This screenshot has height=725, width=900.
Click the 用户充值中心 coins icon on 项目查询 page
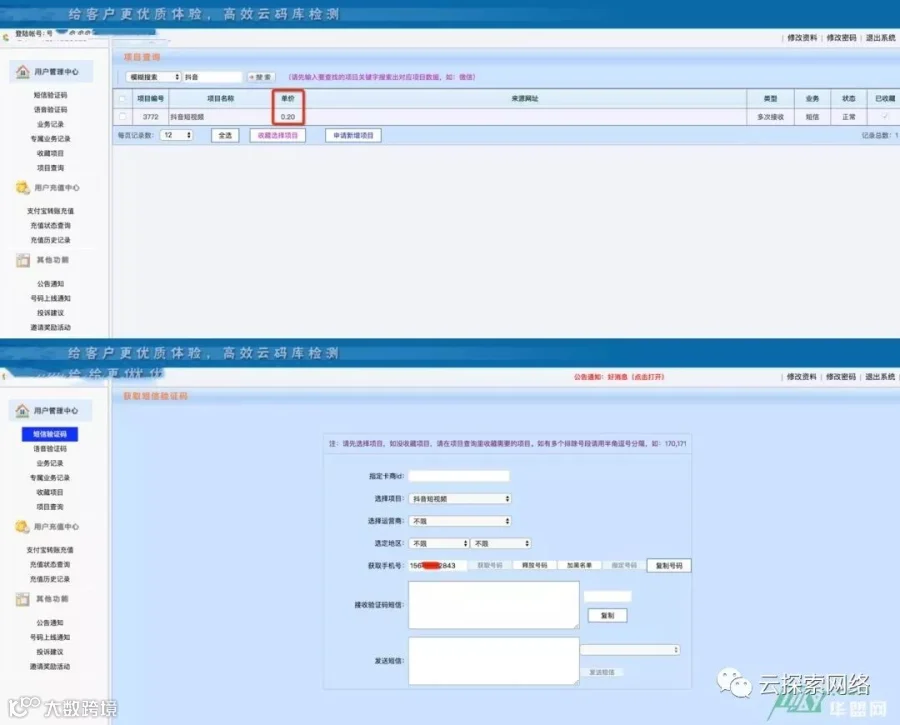(x=22, y=188)
